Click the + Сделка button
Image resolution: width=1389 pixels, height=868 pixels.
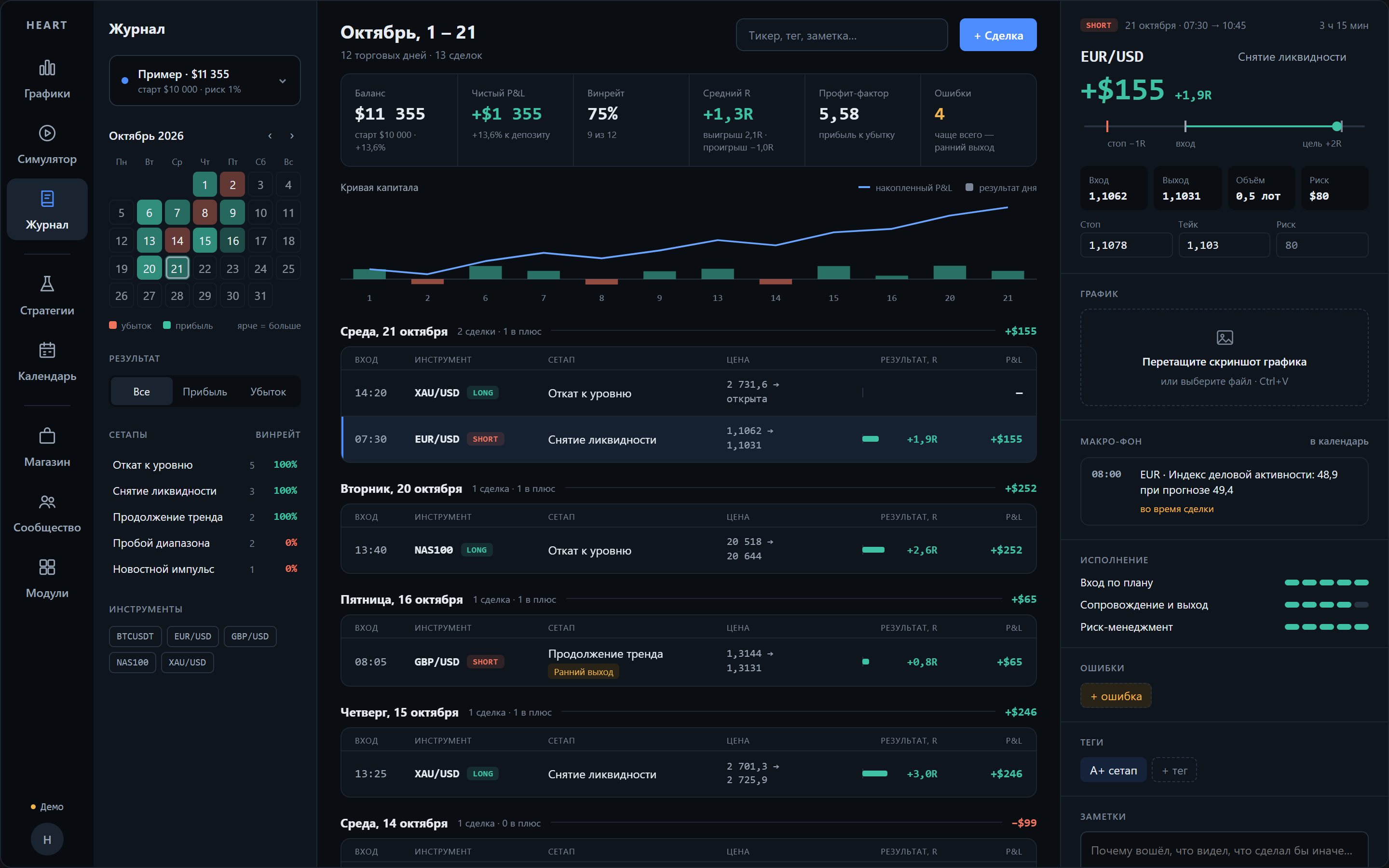click(998, 35)
